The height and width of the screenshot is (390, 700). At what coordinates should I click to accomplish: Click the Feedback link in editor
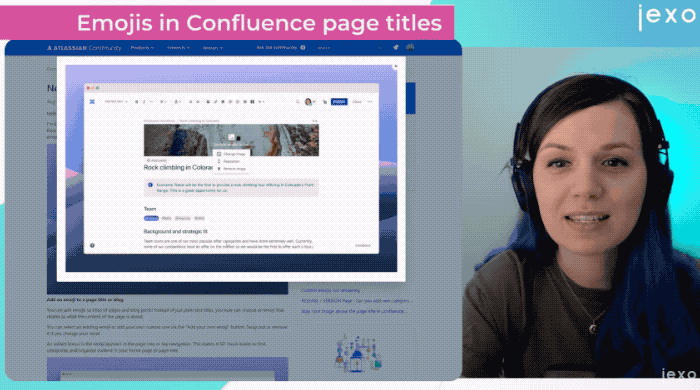[x=363, y=245]
